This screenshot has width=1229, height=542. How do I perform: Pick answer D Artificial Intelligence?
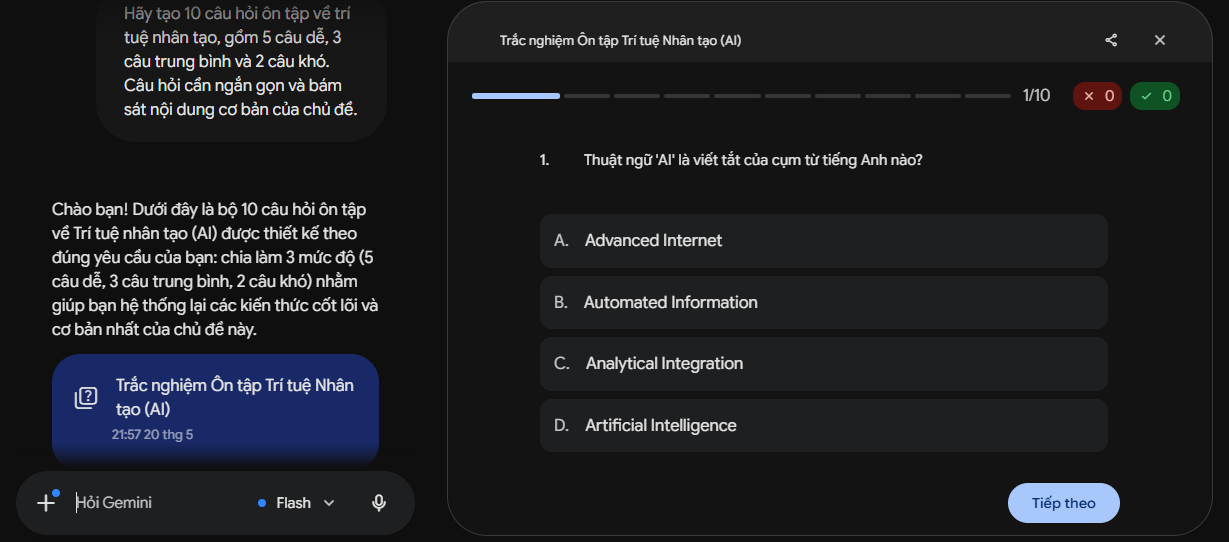pyautogui.click(x=823, y=426)
